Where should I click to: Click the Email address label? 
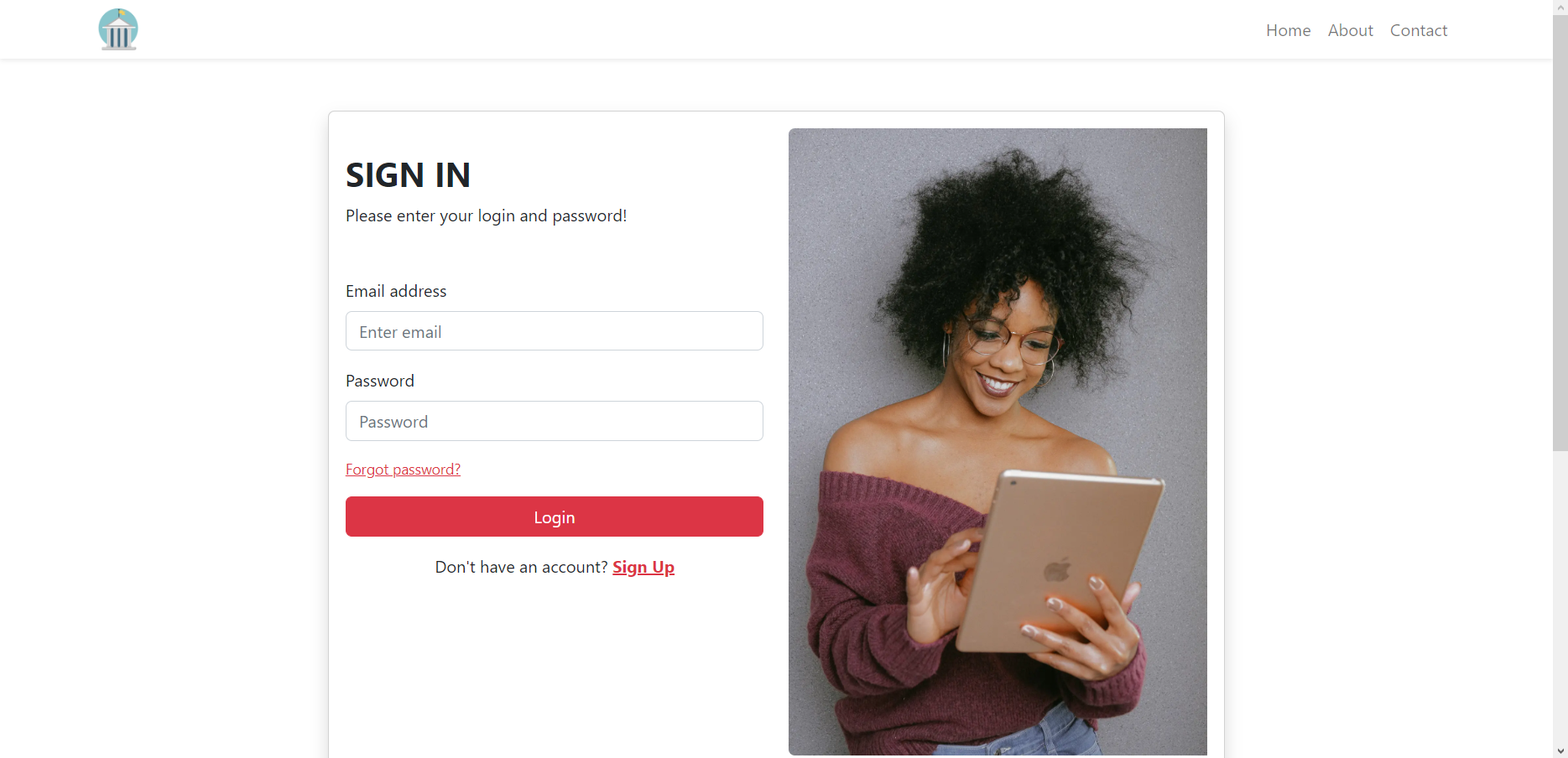click(396, 291)
